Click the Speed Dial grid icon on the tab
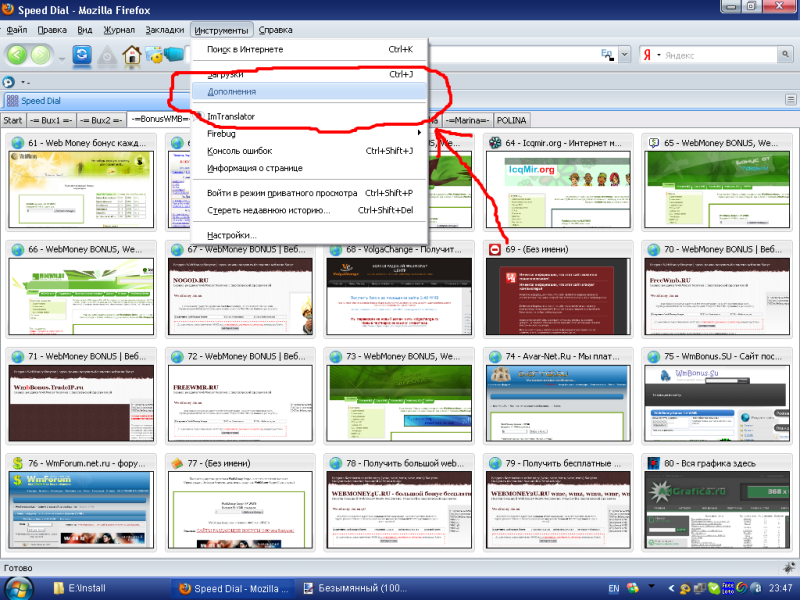The width and height of the screenshot is (800, 600). 12,101
